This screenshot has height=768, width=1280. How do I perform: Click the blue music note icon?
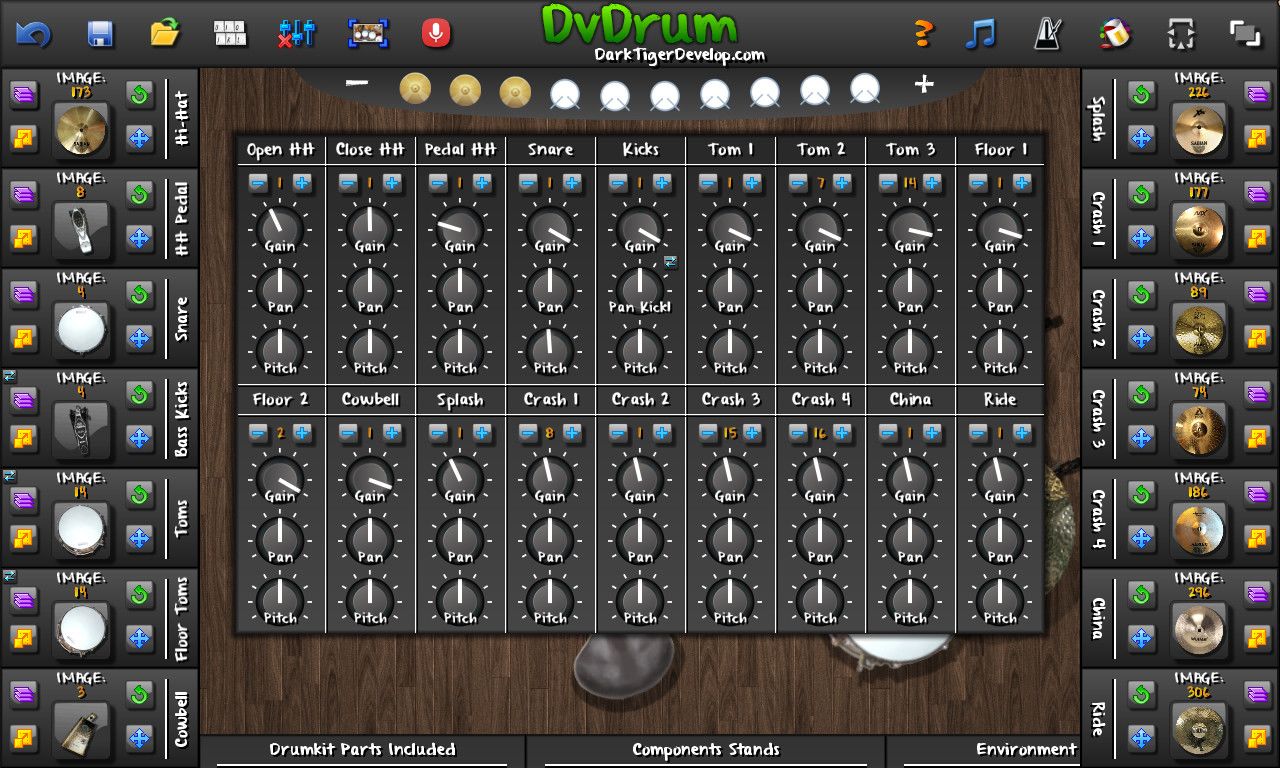tap(980, 34)
